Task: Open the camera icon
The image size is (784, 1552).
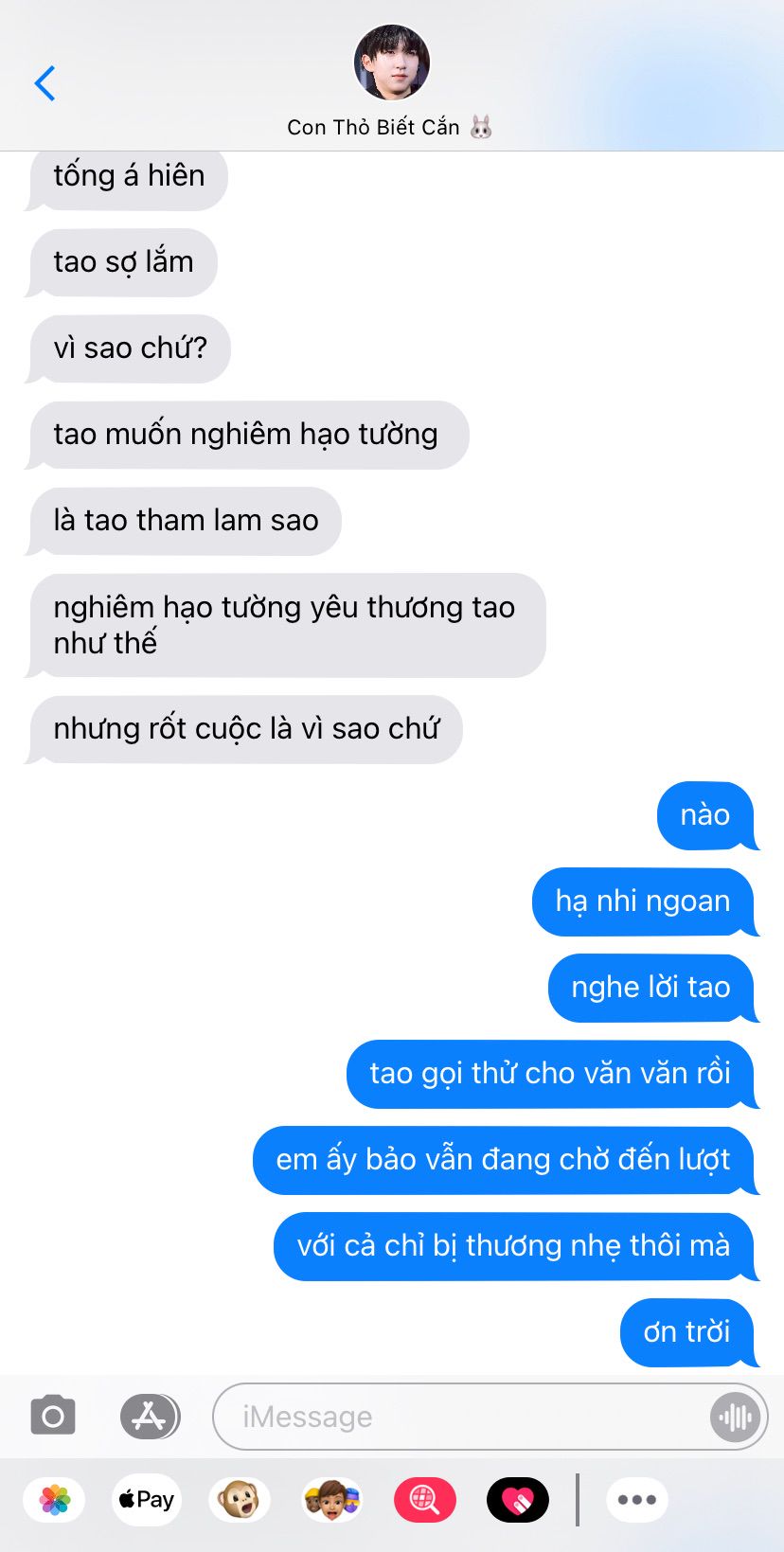Action: click(x=53, y=1417)
